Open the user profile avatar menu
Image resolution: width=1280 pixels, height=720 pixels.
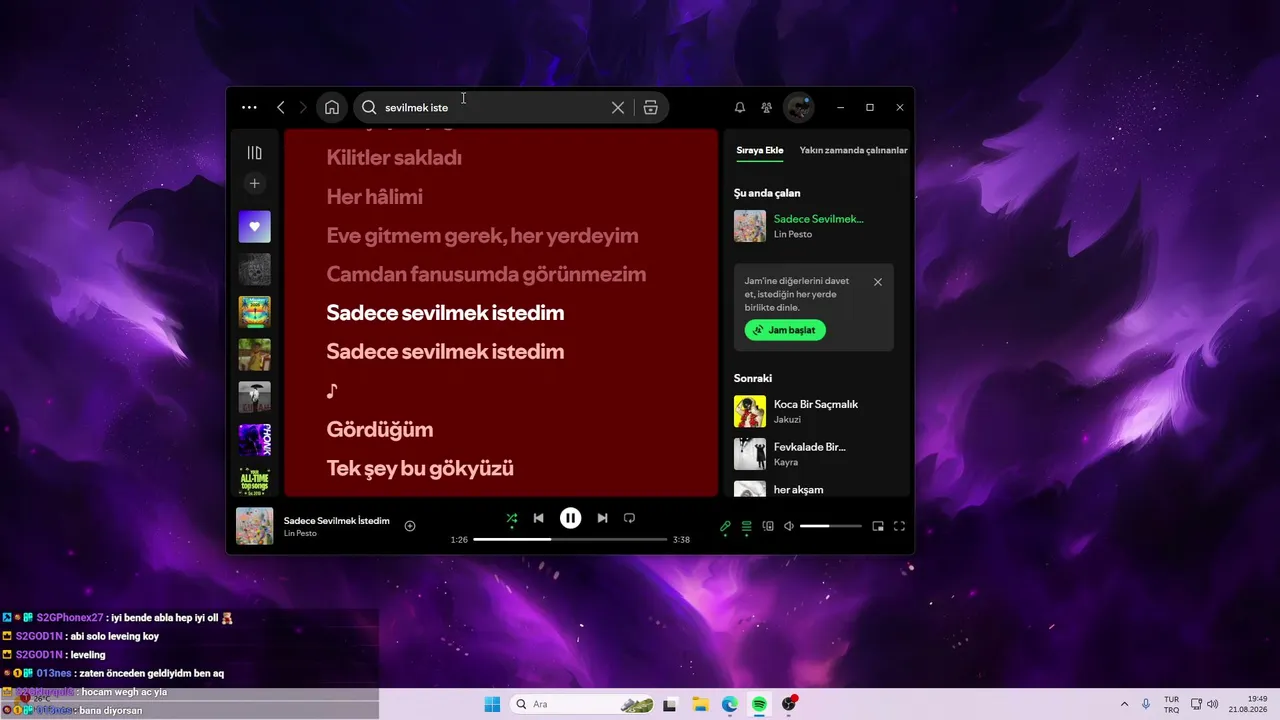799,107
